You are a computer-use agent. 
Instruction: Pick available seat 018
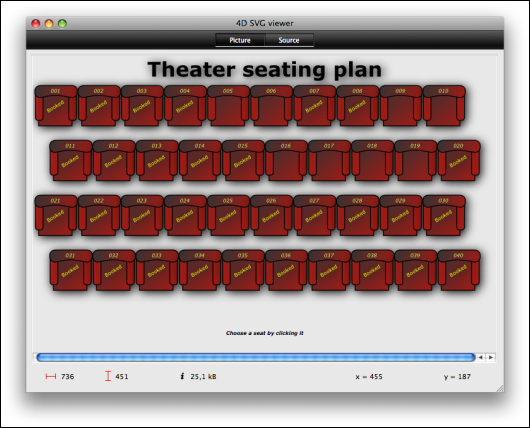372,161
